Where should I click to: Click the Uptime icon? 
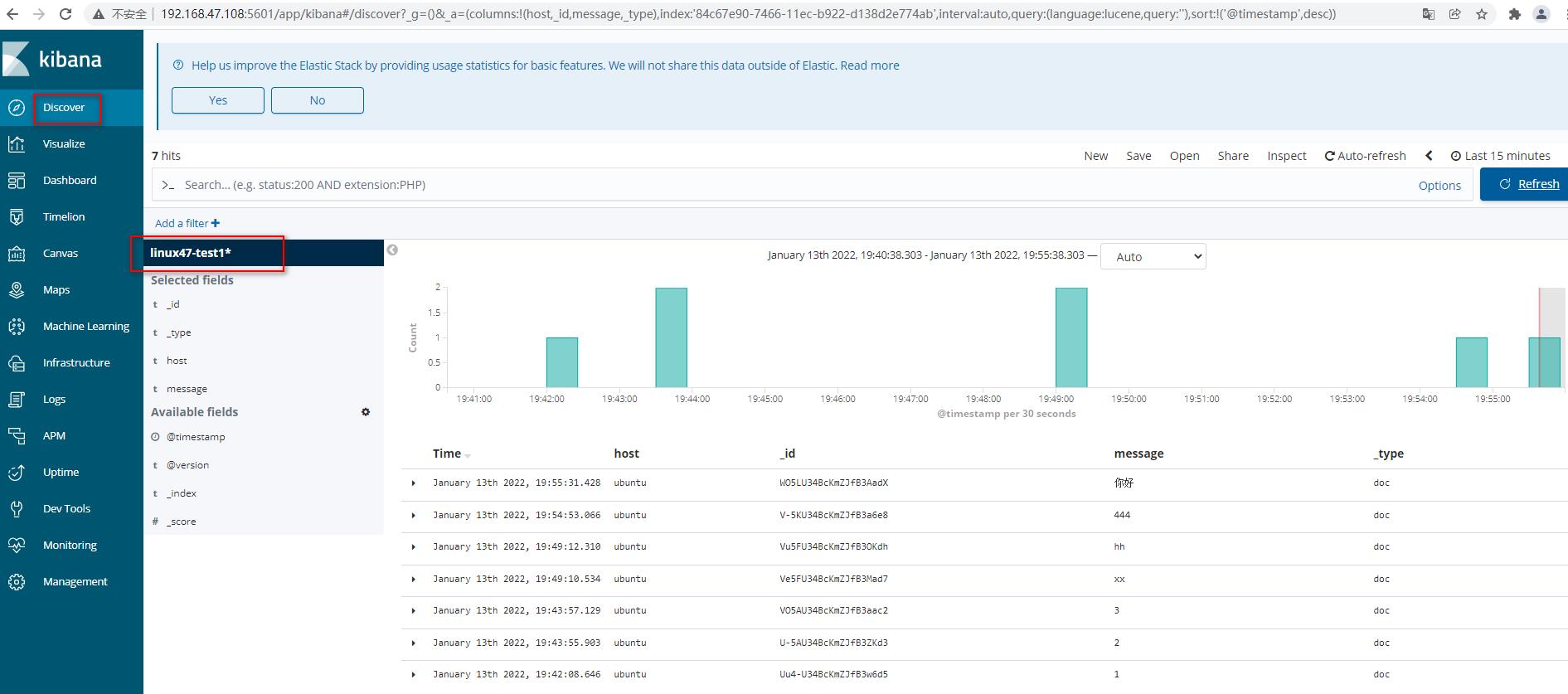pos(17,473)
